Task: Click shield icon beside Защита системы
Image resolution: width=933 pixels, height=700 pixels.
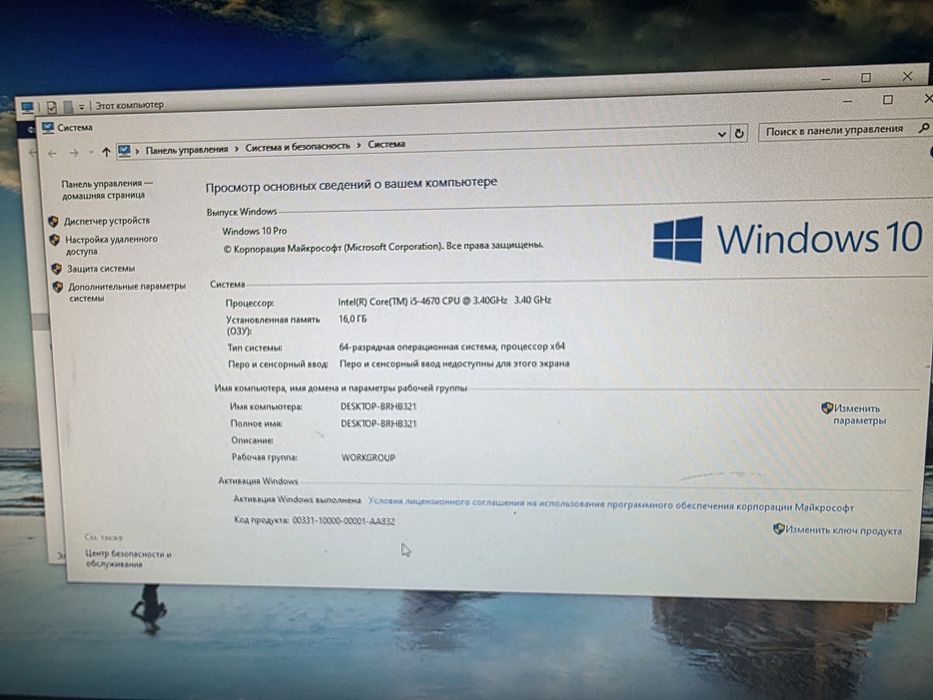Action: pos(57,268)
